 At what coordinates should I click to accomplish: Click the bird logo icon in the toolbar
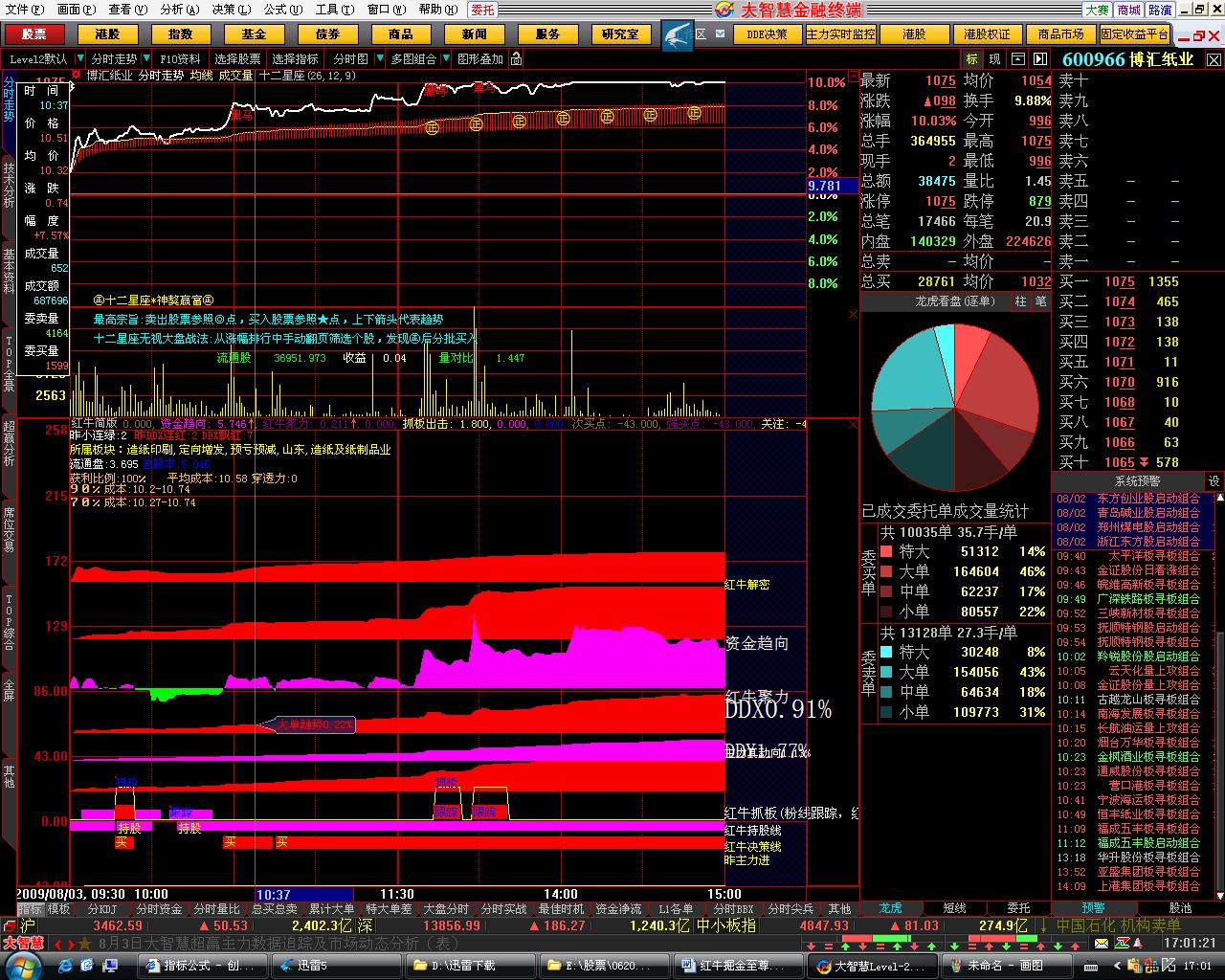pos(677,34)
